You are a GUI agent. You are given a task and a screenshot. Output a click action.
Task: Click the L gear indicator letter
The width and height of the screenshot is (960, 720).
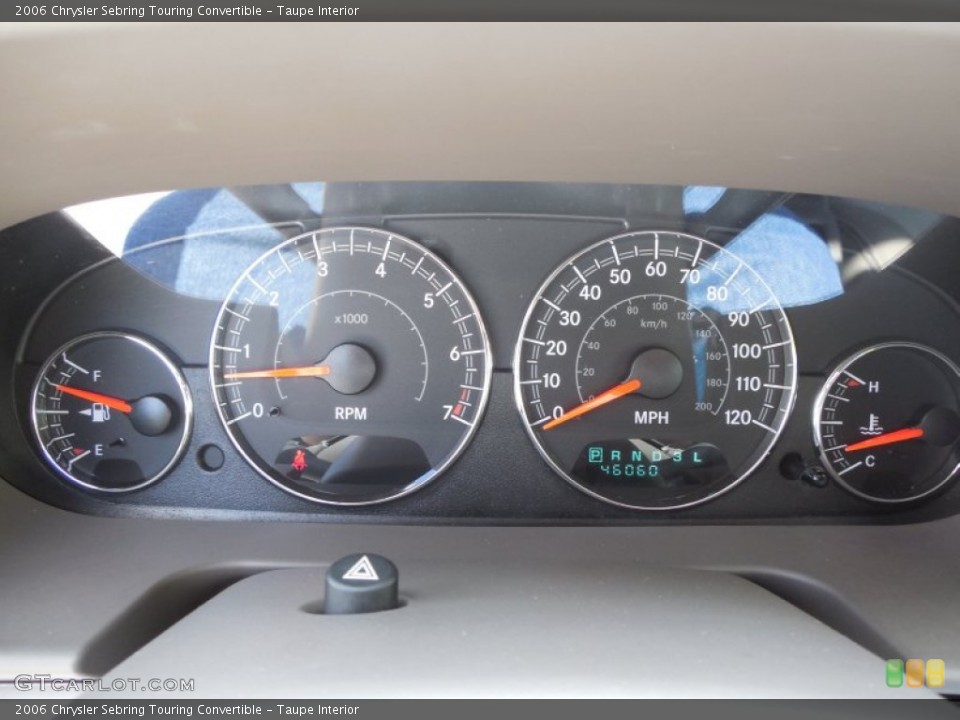point(697,456)
